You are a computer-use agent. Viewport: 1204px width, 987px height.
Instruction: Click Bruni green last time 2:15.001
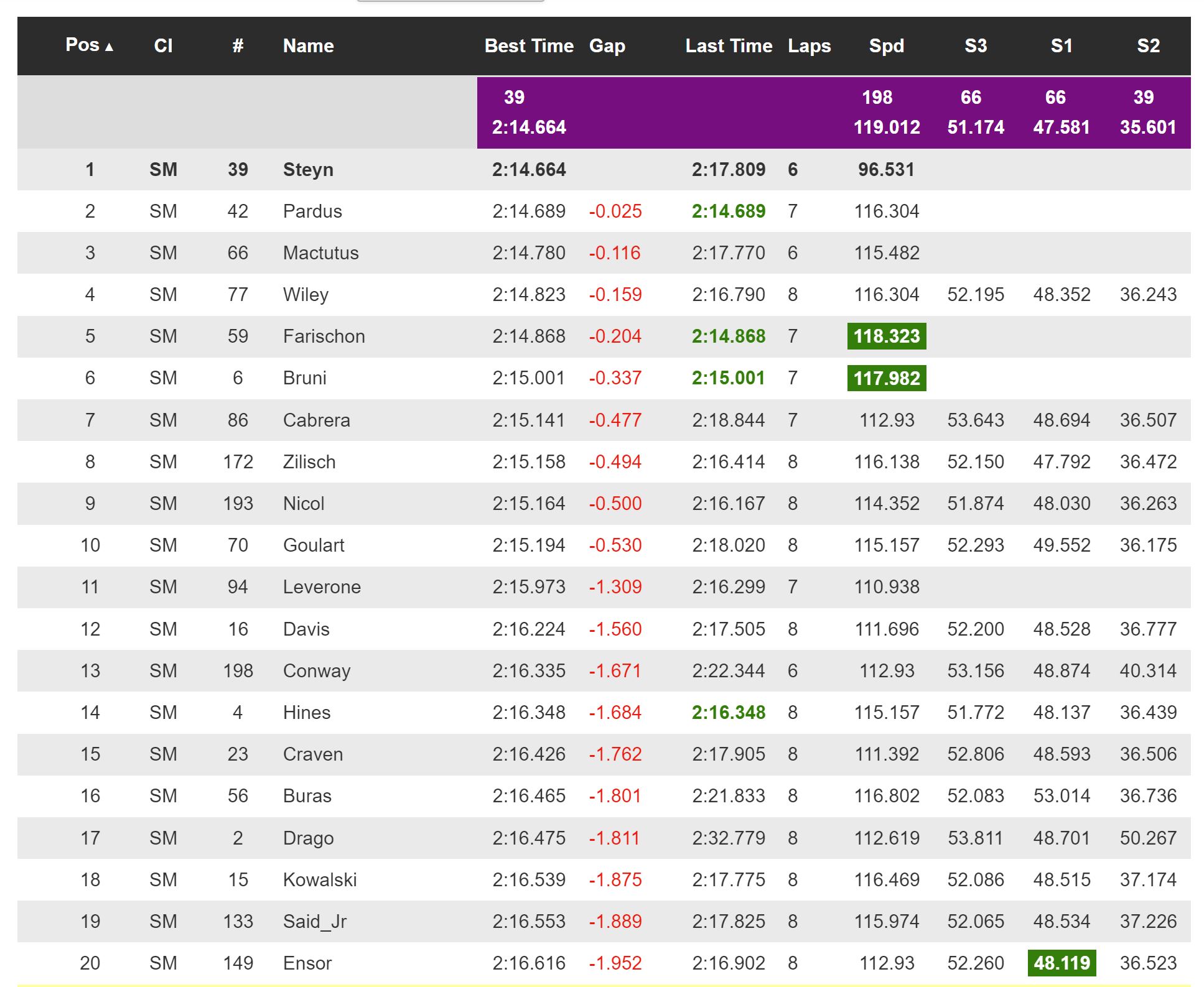(x=729, y=378)
